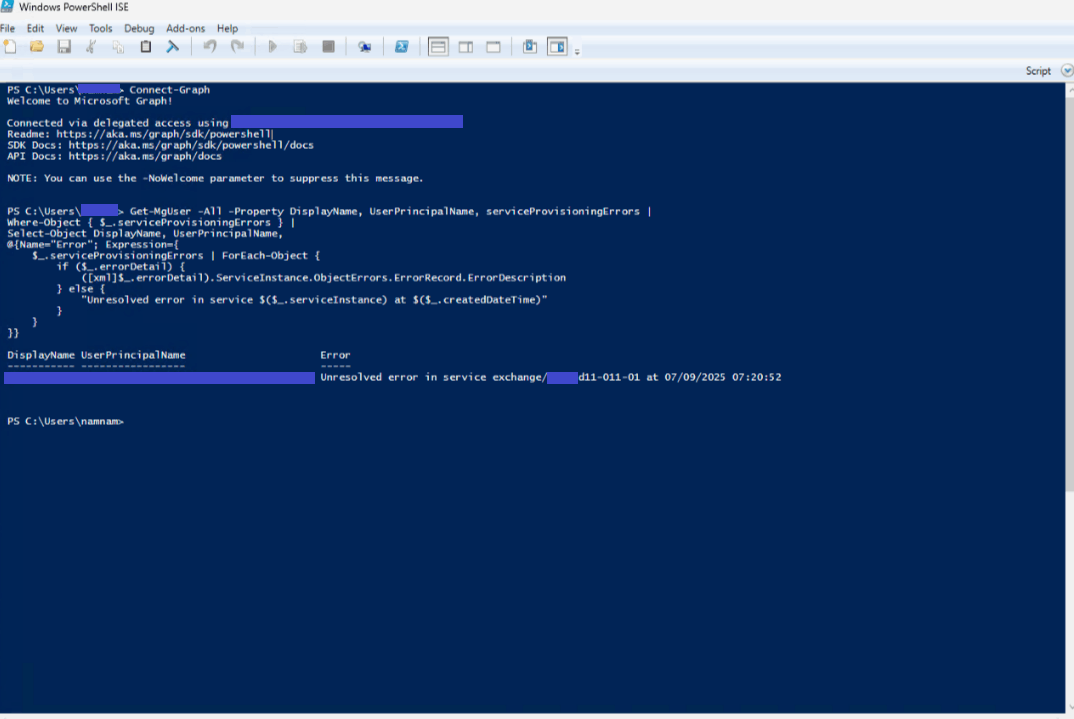Run the script with the green play icon
This screenshot has width=1074, height=719.
[271, 46]
